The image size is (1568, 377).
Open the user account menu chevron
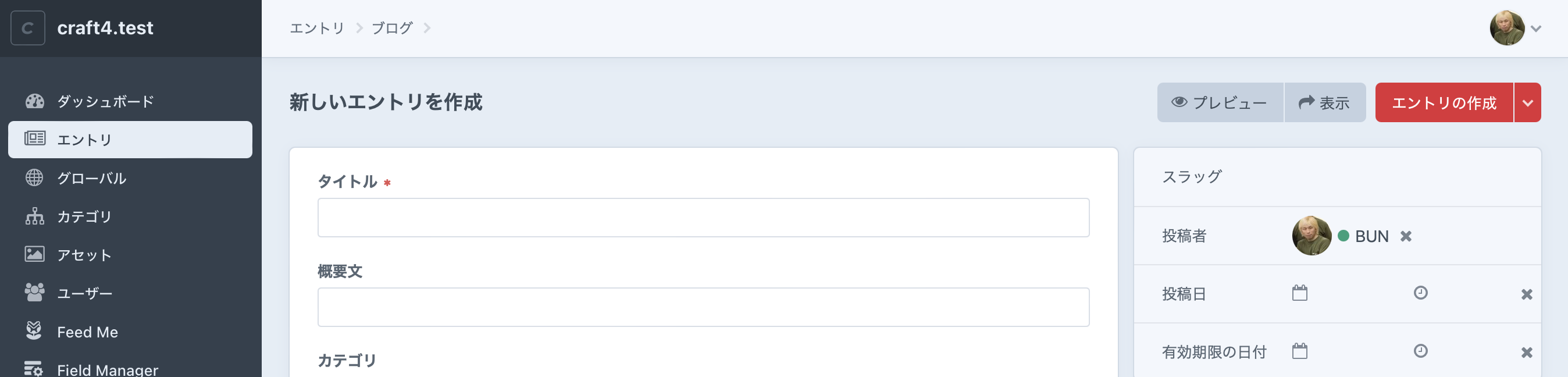click(x=1536, y=29)
